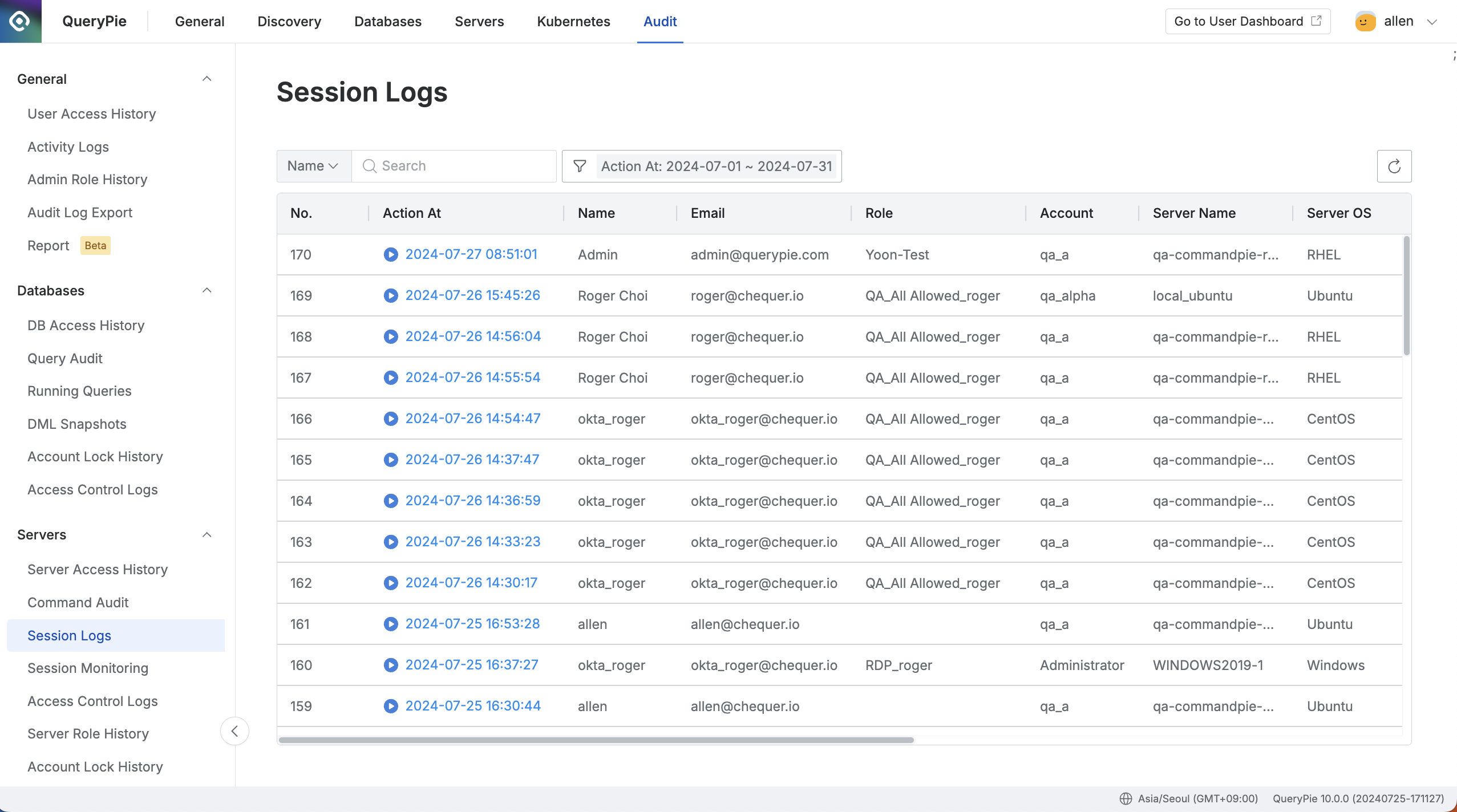This screenshot has width=1457, height=812.
Task: Play the session recording for entry 170
Action: point(391,255)
